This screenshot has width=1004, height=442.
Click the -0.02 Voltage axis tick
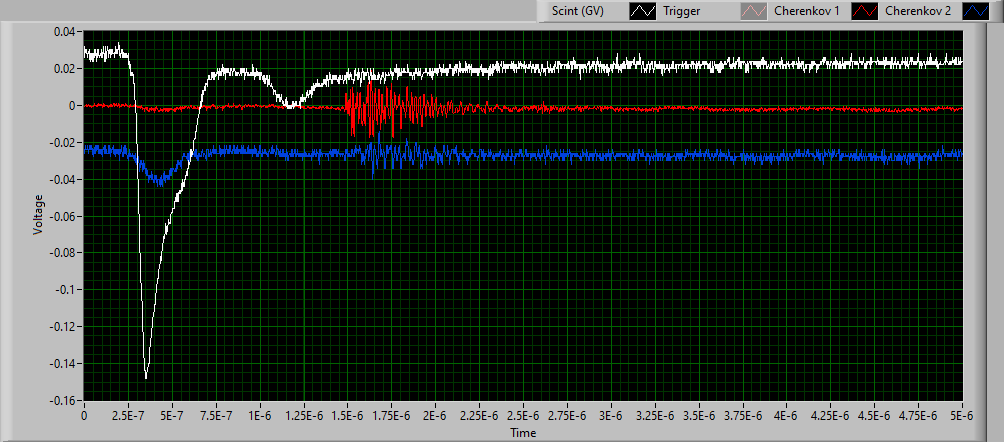point(63,142)
